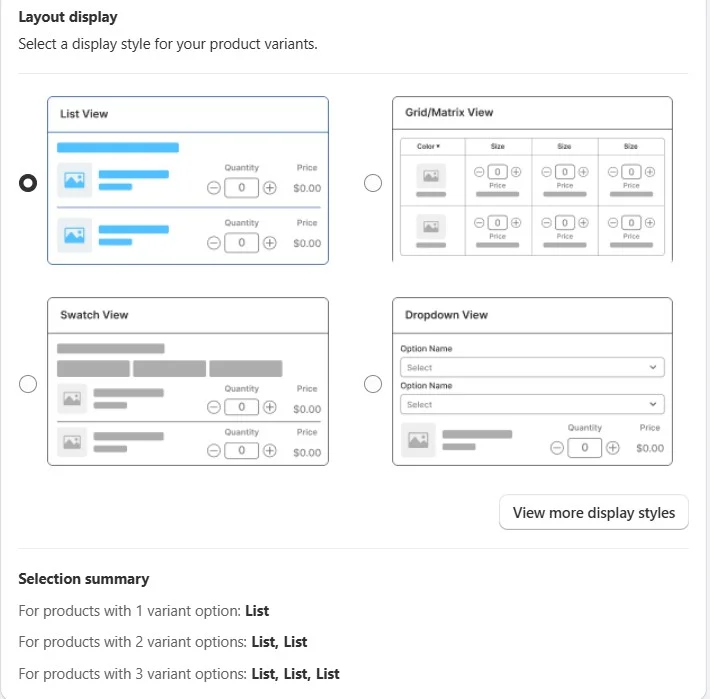Click image placeholder in Dropdown View preview

point(418,440)
